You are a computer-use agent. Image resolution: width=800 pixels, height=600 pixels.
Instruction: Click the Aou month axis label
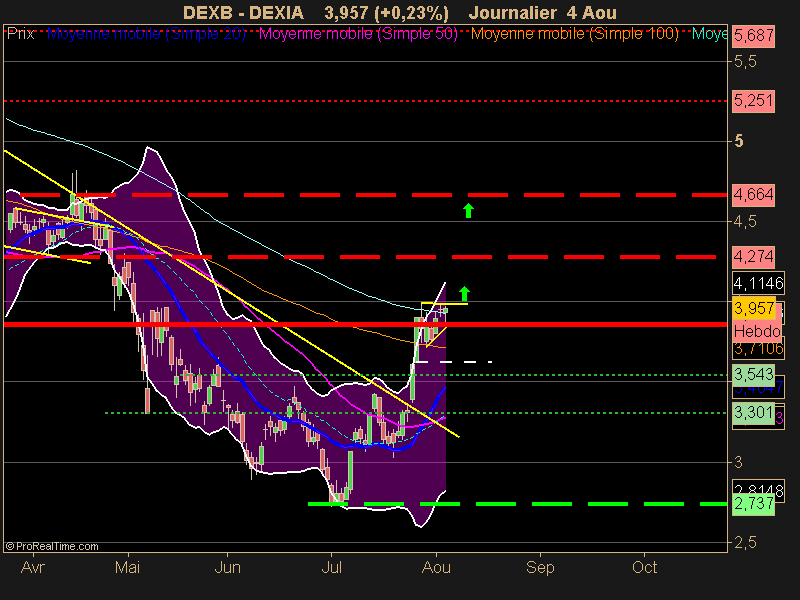436,567
